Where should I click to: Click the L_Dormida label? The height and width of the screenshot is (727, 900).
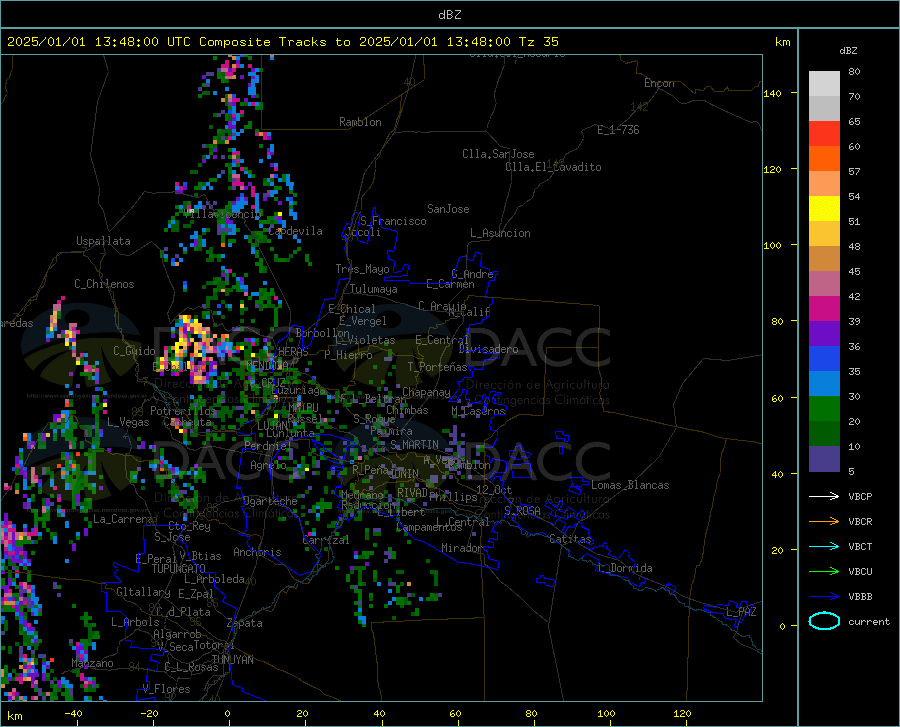[x=624, y=568]
